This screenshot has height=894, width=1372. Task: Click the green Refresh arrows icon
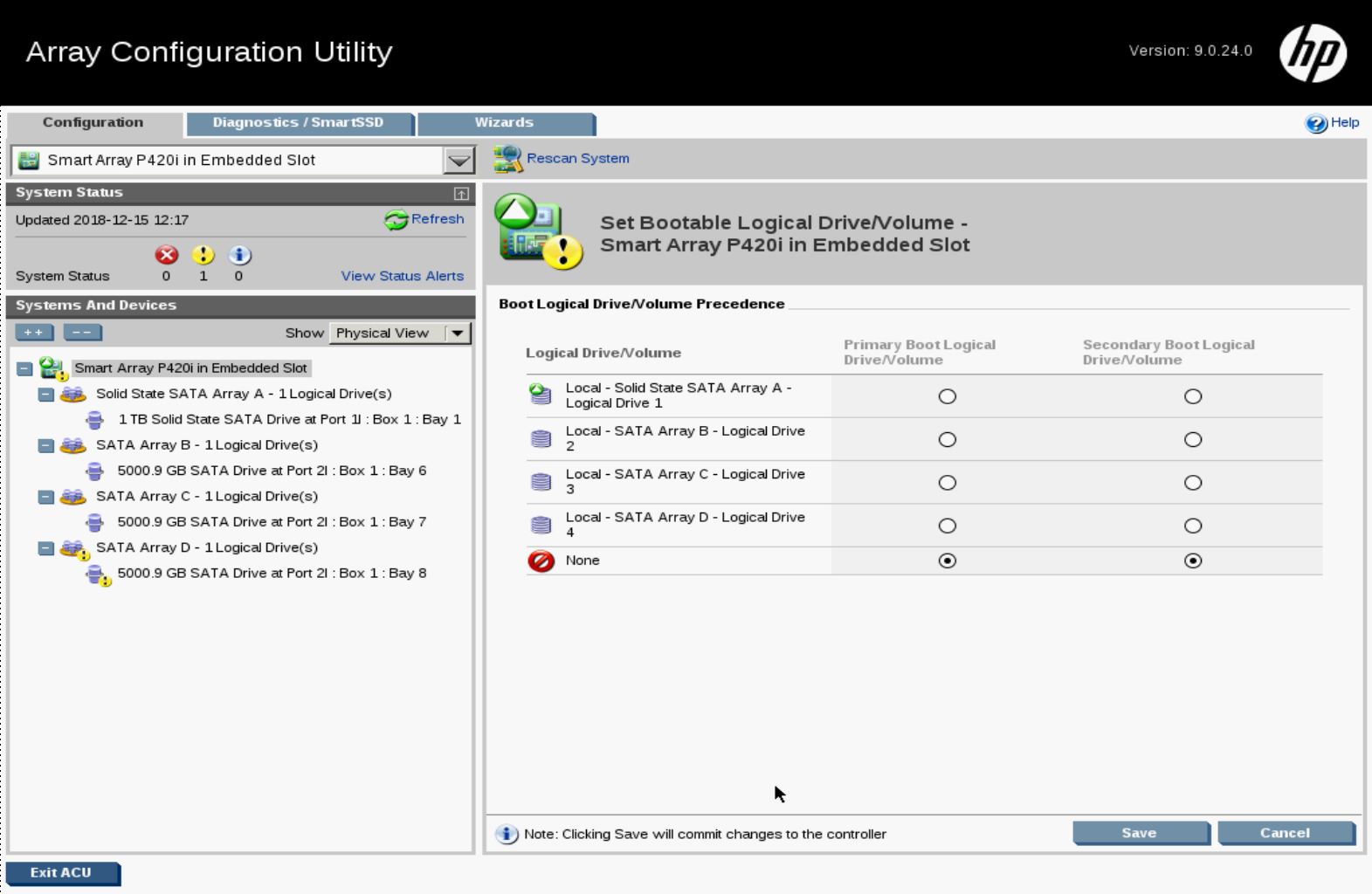(396, 220)
